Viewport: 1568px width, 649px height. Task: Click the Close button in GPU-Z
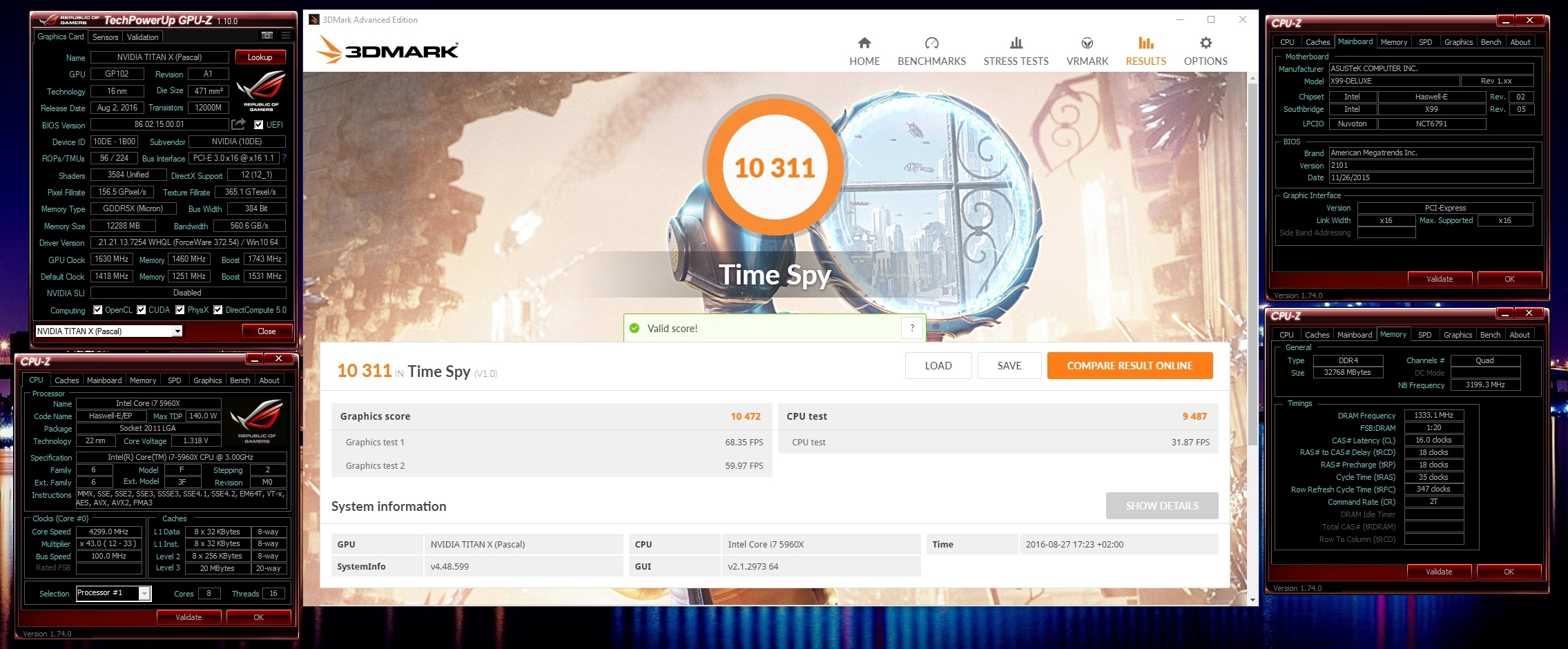pos(267,331)
